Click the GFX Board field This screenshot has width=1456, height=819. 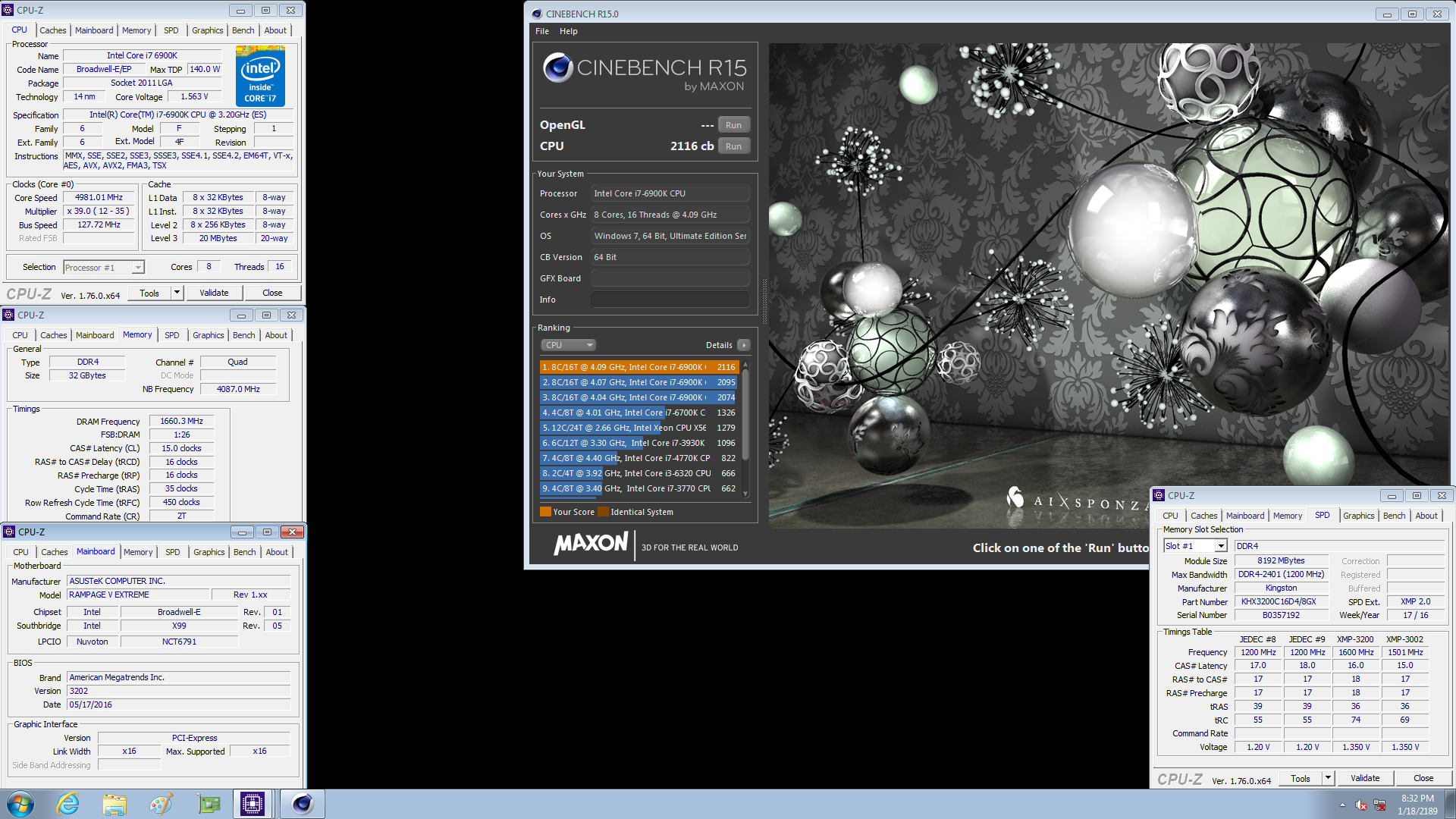point(670,278)
